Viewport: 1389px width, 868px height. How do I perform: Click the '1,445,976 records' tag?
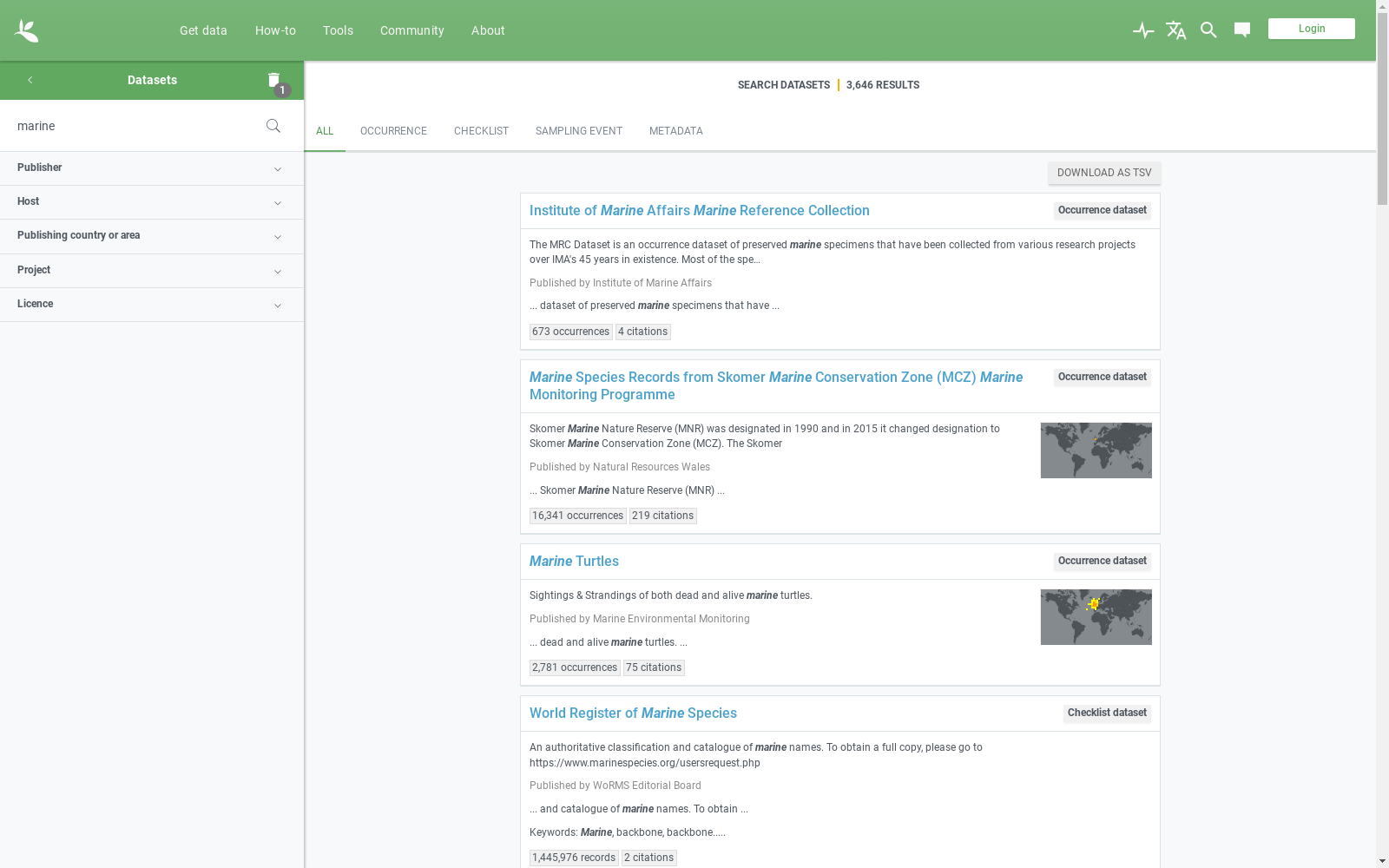(574, 858)
